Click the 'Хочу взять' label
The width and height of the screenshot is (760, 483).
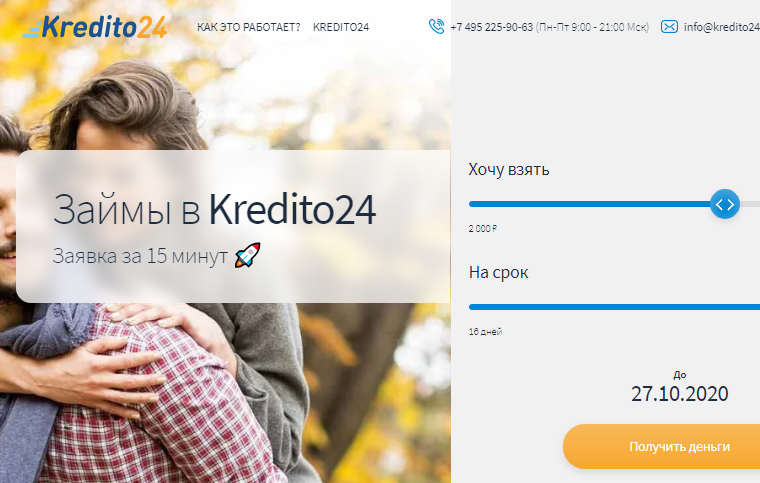[509, 170]
